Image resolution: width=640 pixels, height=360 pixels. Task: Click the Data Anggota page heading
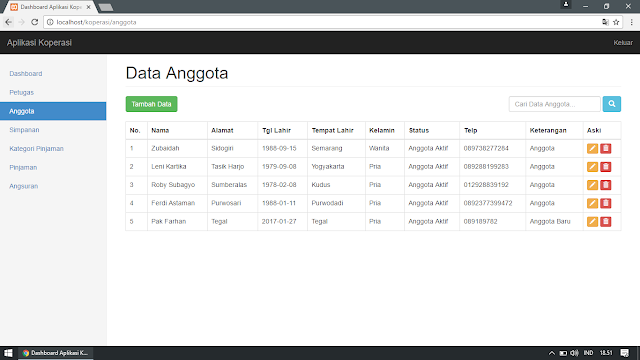point(177,73)
